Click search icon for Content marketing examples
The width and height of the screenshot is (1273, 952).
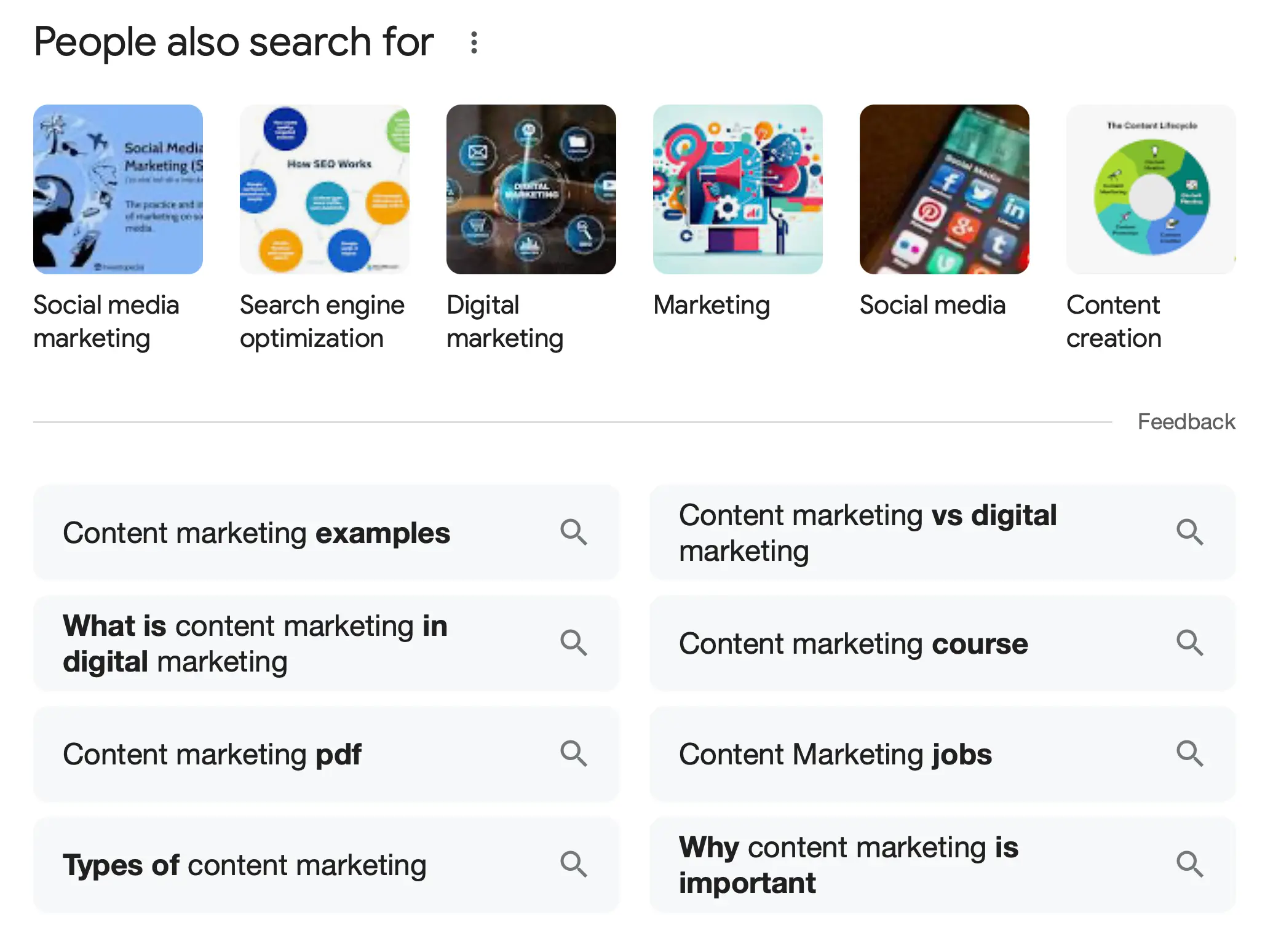[x=574, y=533]
